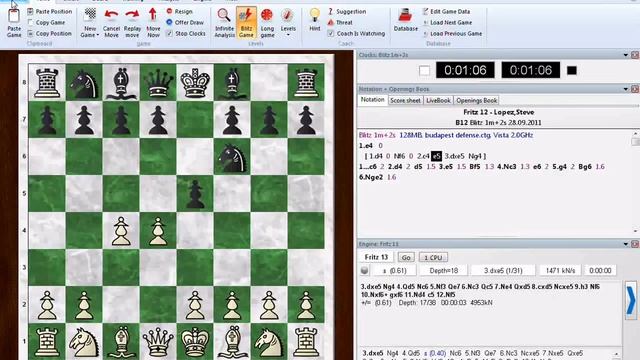Toggle the Coach Is Watching checkbox
Image resolution: width=640 pixels, height=360 pixels.
331,33
